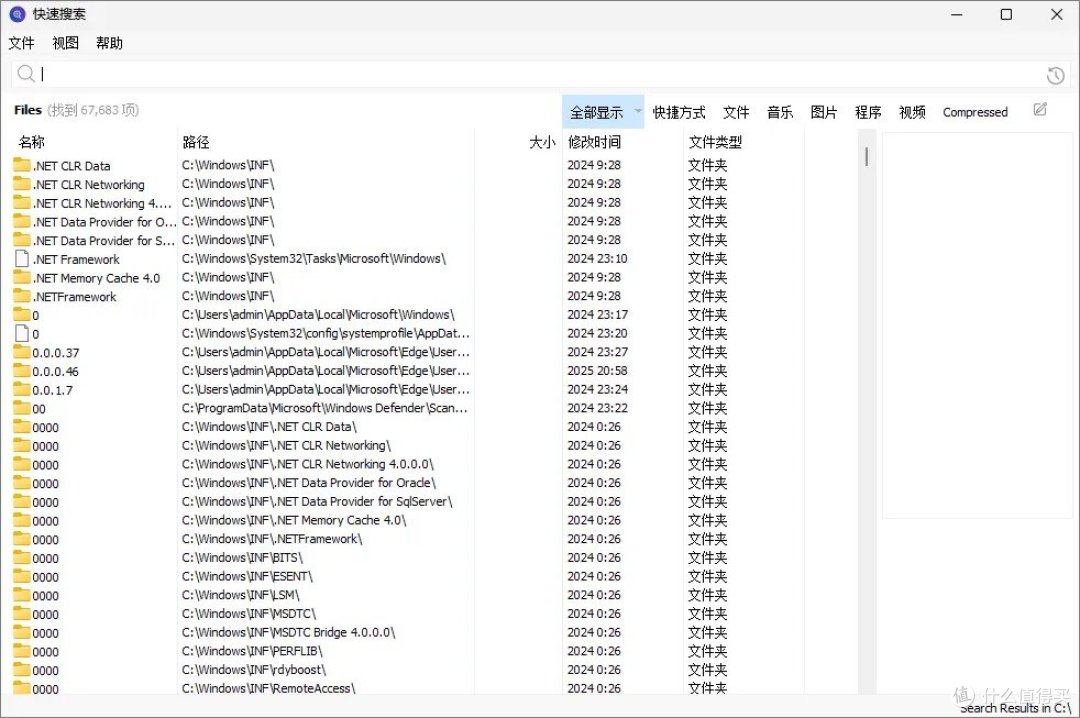Click path C:\Windows\INF\.NET Memory Cache 4.0\
This screenshot has height=718, width=1080.
[x=294, y=520]
